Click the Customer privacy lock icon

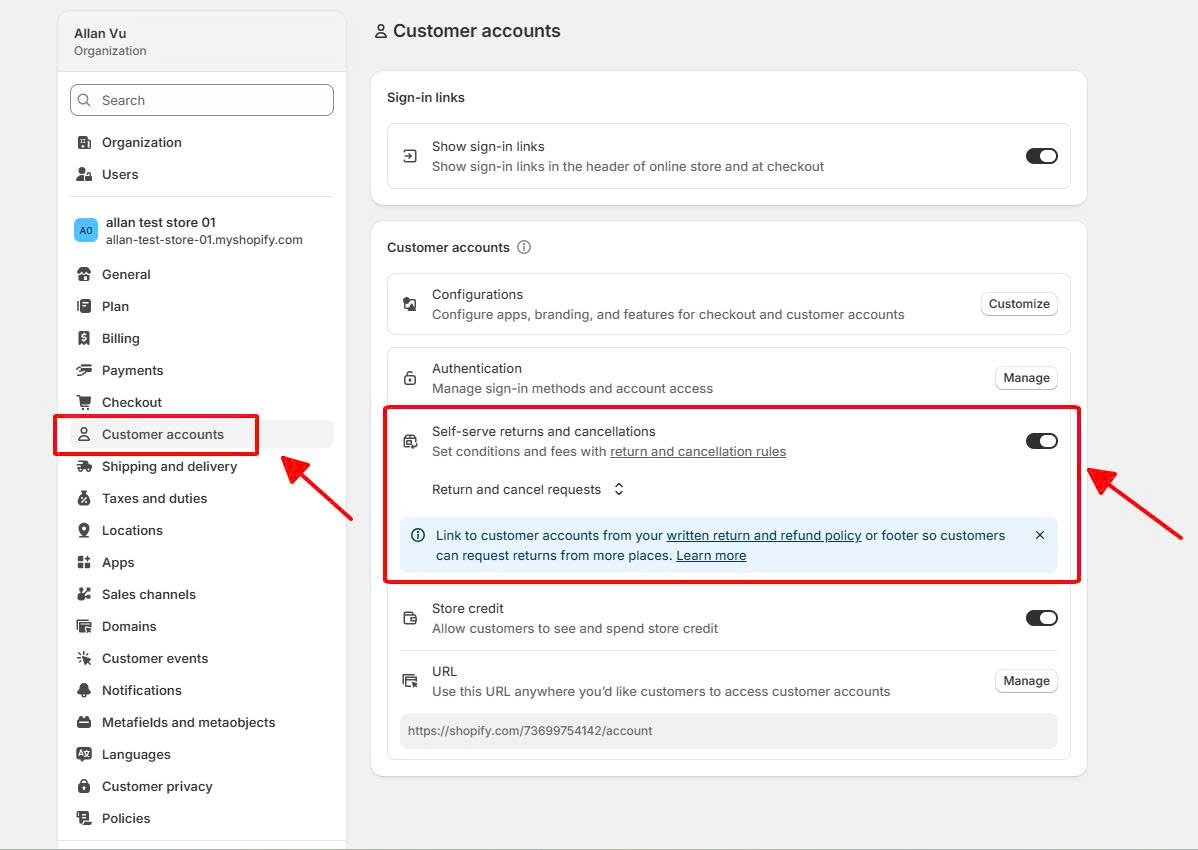tap(84, 787)
